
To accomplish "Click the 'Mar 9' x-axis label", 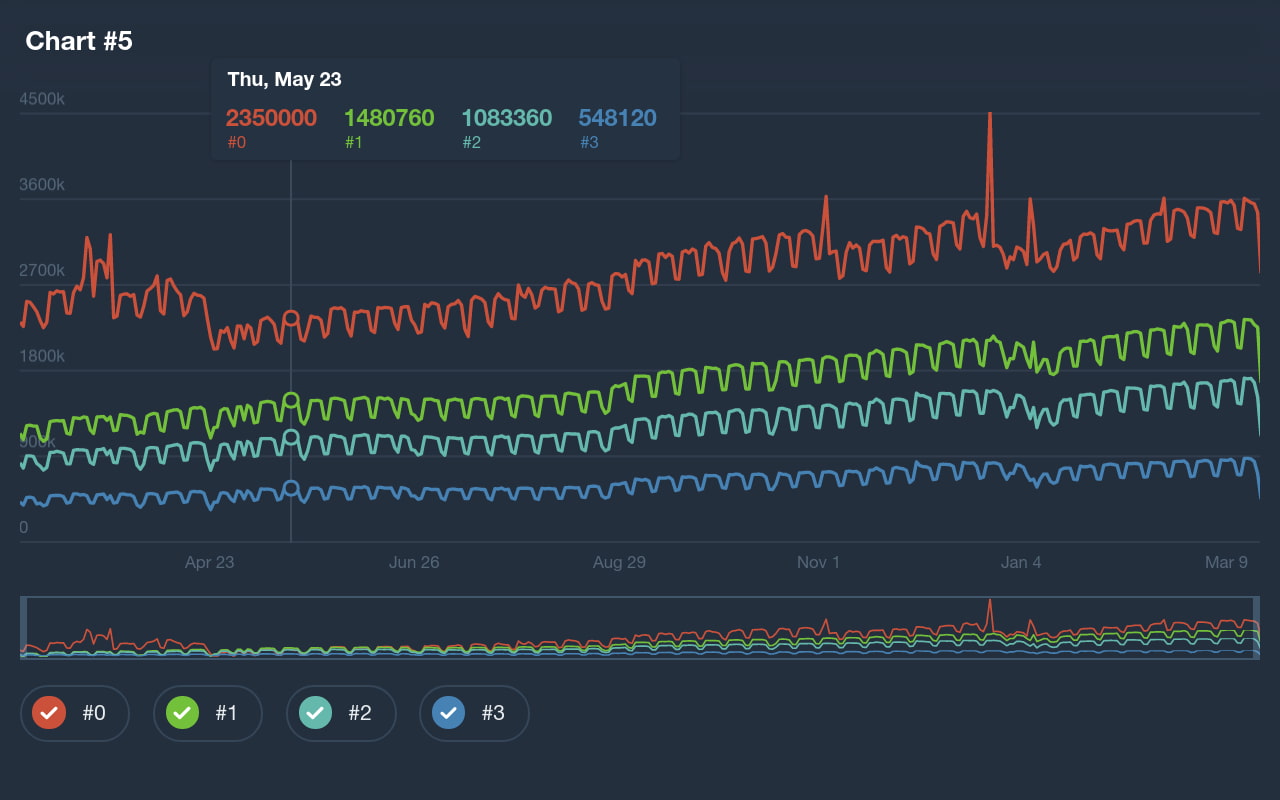I will (1226, 563).
